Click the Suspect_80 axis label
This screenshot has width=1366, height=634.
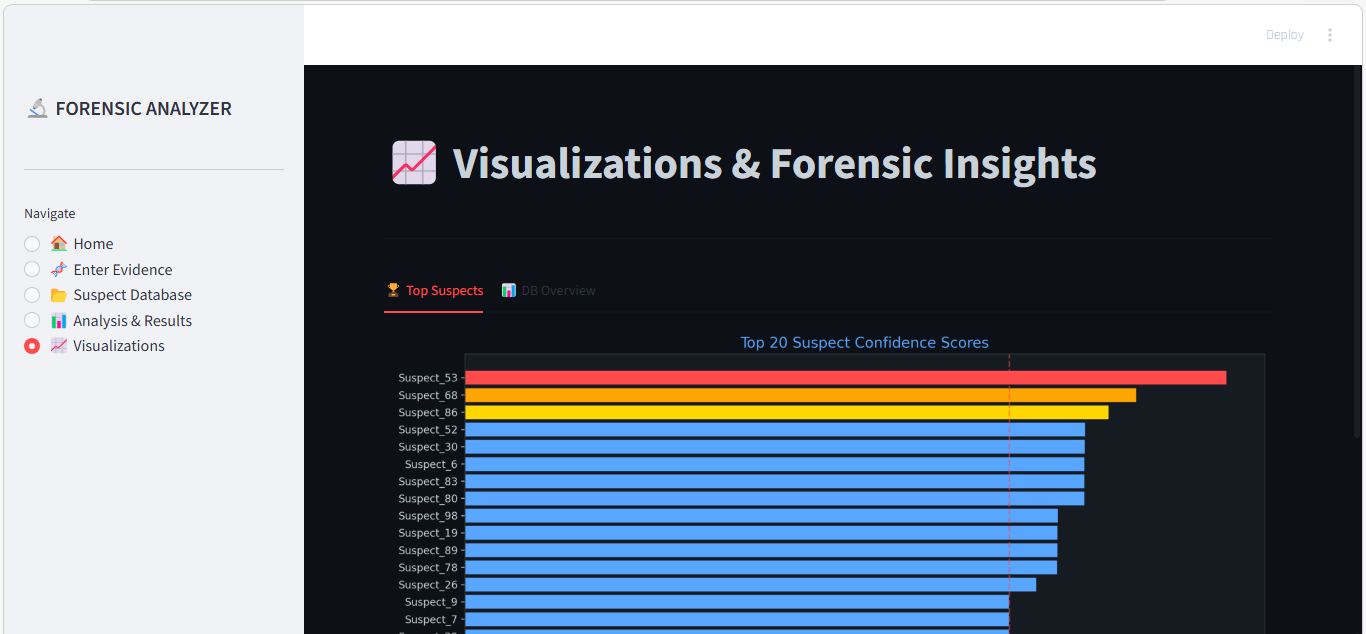click(x=428, y=499)
